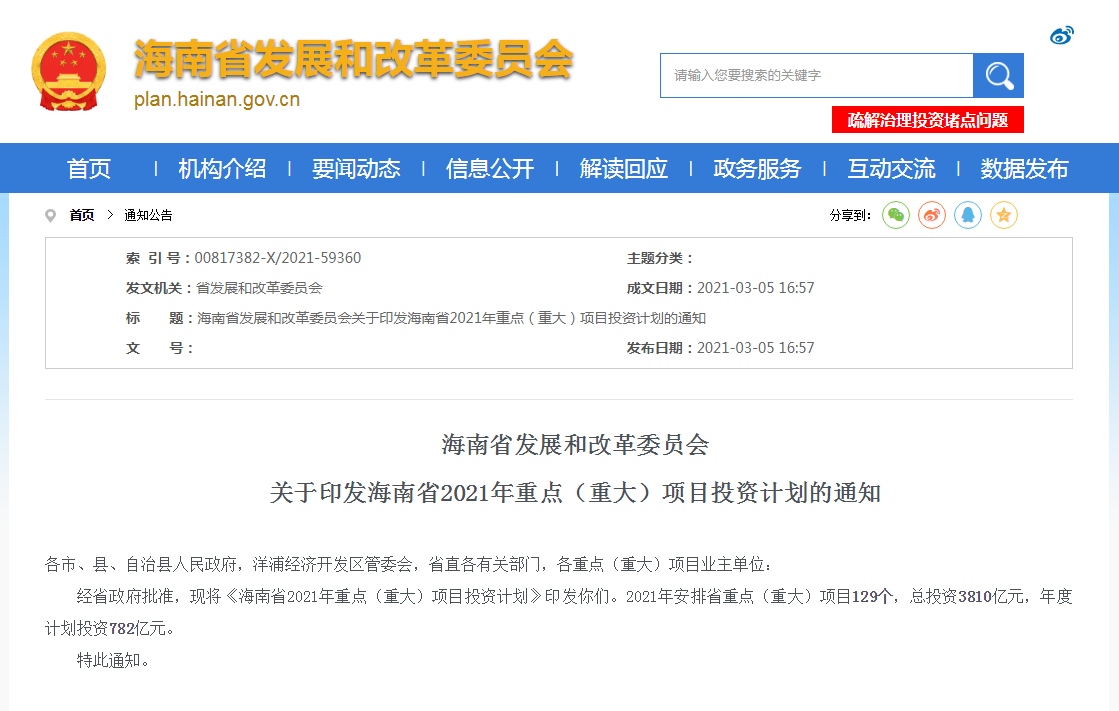Click the red 疏解治理投资堵点问题 banner
The width and height of the screenshot is (1119, 711).
coord(927,120)
